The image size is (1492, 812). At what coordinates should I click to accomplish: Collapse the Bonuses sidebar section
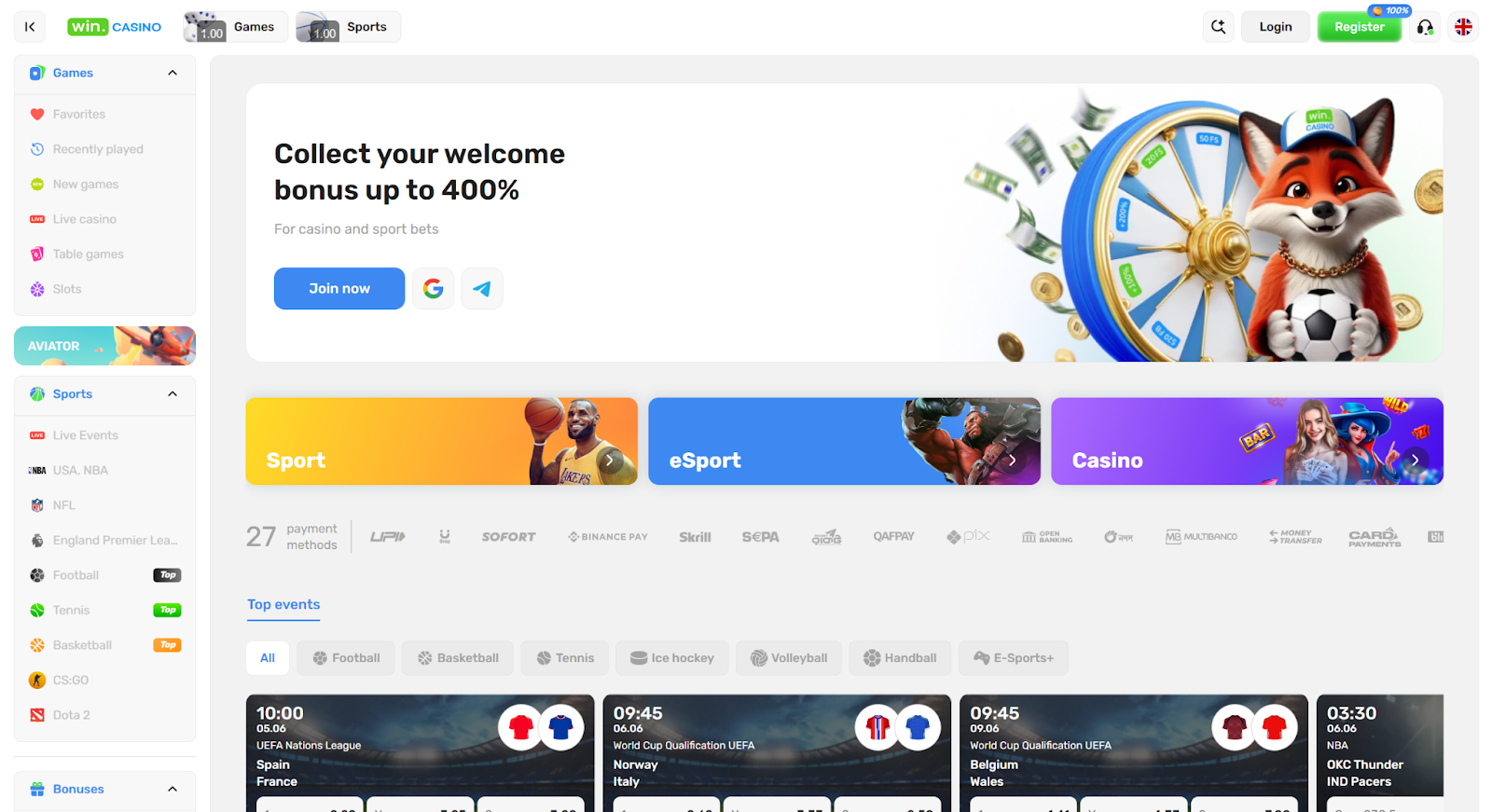(173, 790)
